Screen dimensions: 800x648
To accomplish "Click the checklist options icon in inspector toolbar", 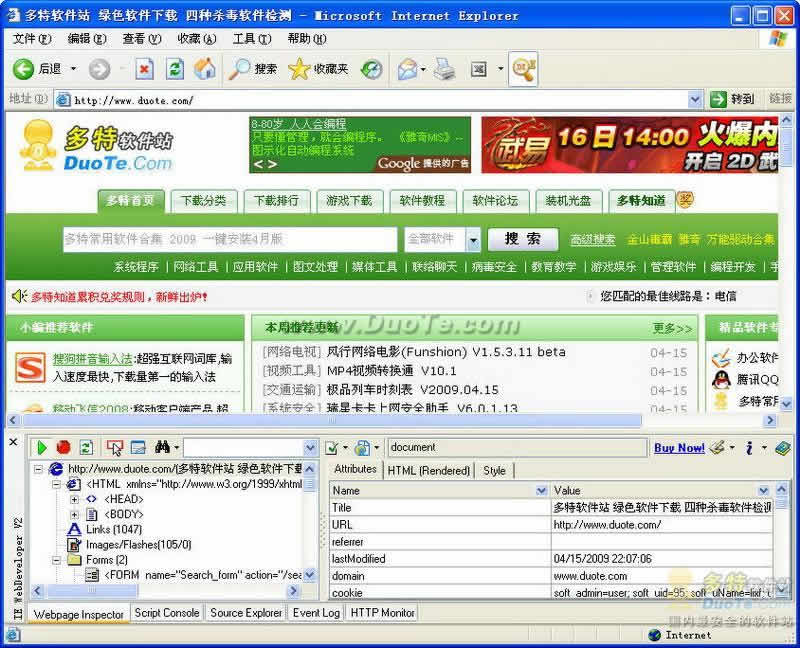I will point(332,448).
